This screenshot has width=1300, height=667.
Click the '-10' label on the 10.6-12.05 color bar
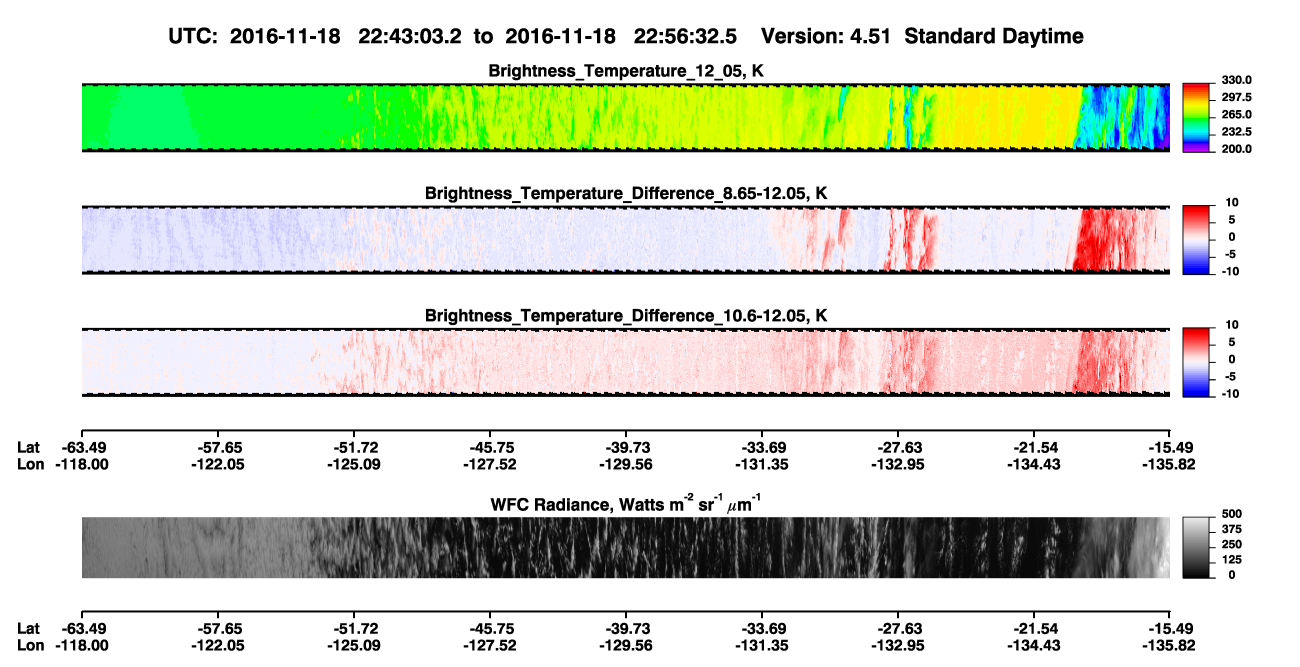click(x=1229, y=394)
